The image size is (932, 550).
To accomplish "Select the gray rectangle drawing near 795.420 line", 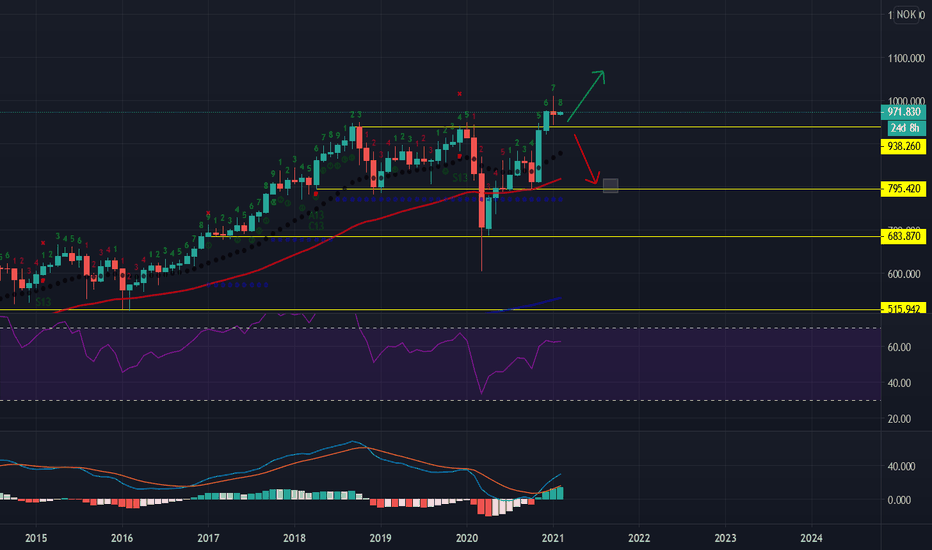I will click(610, 186).
